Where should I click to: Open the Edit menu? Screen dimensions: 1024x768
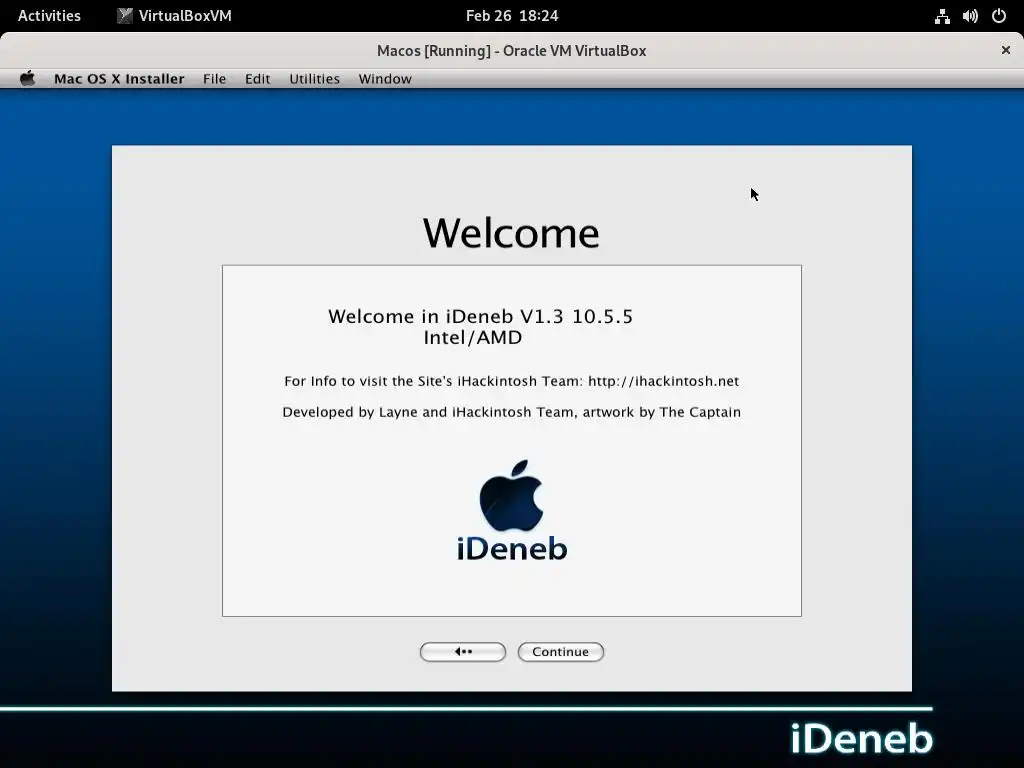pos(257,79)
